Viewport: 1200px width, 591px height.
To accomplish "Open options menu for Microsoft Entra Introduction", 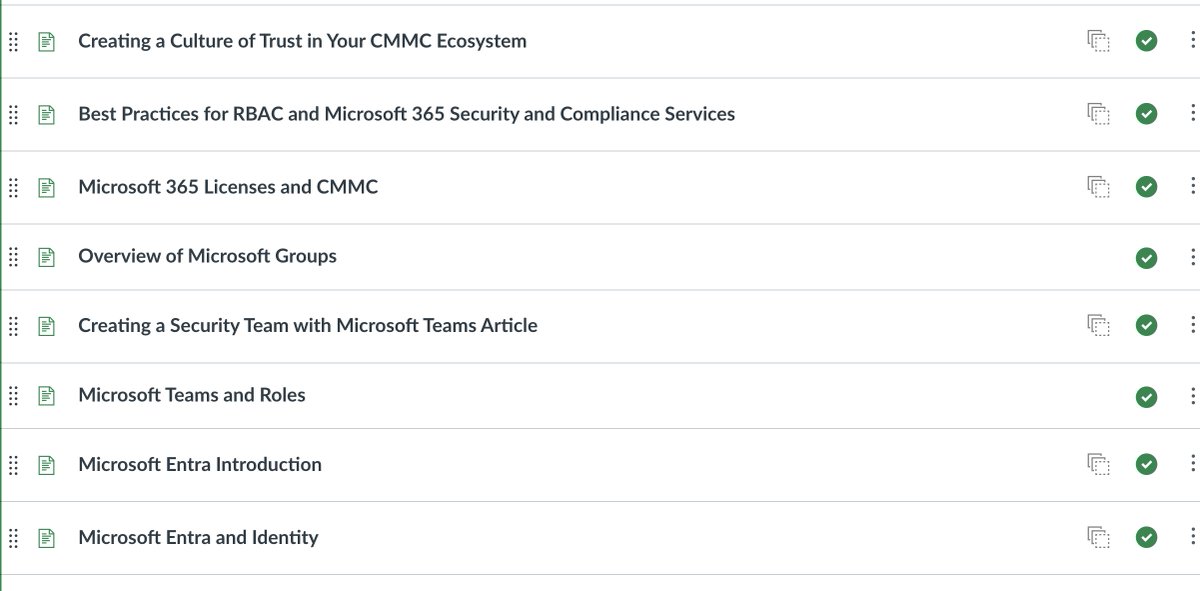I will coord(1192,464).
